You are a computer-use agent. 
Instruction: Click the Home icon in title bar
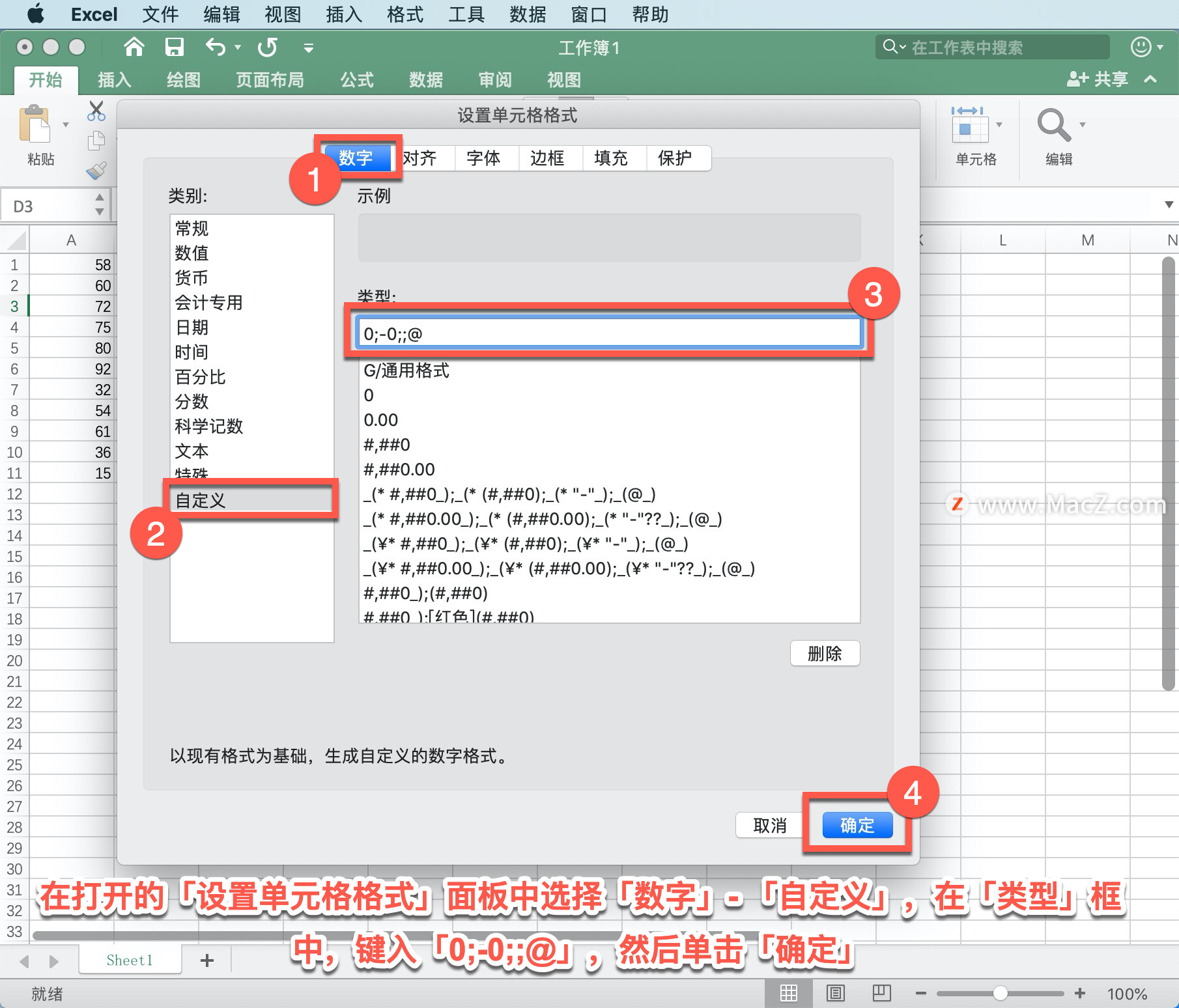[134, 47]
